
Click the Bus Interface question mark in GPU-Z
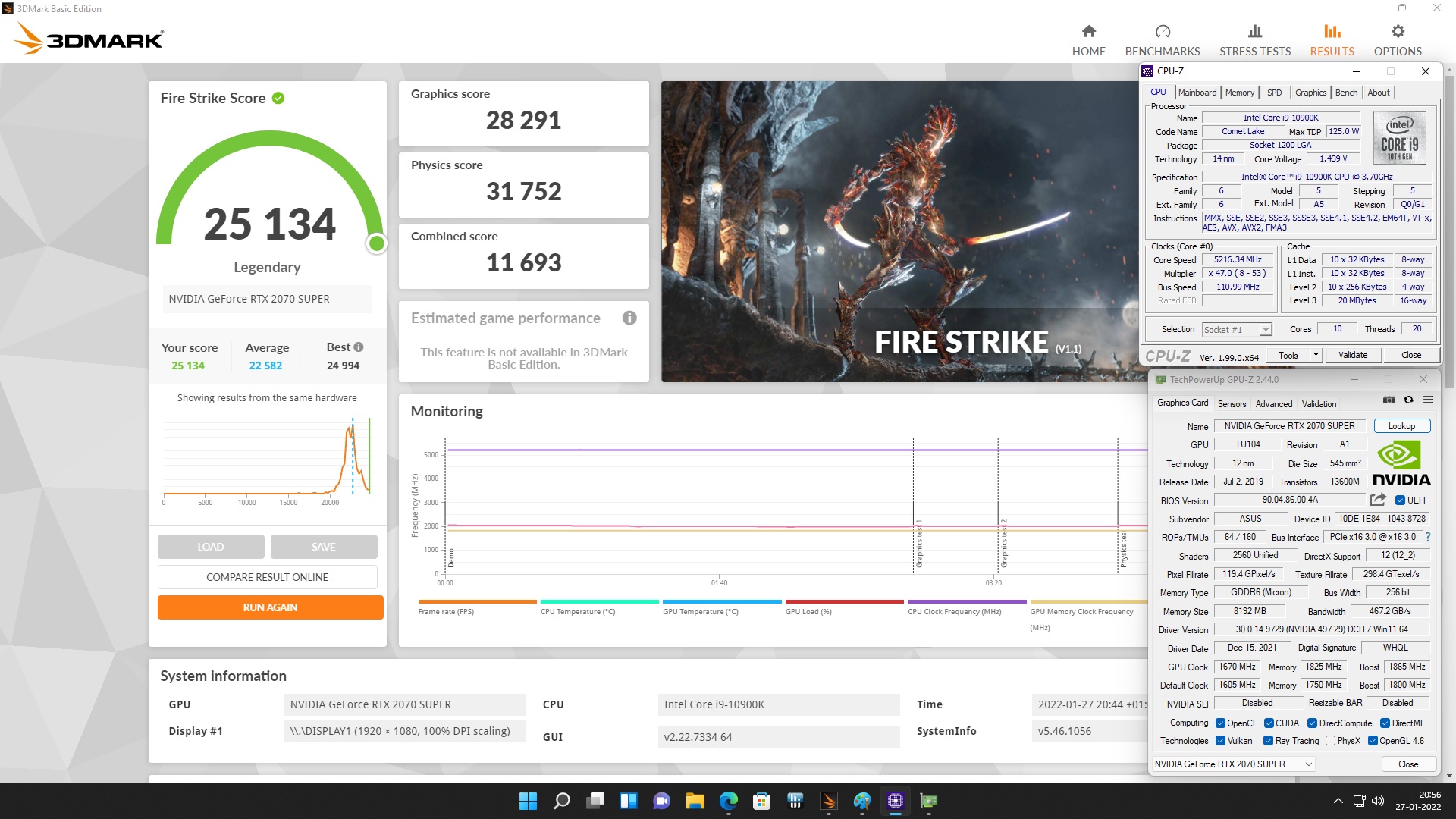[1428, 537]
